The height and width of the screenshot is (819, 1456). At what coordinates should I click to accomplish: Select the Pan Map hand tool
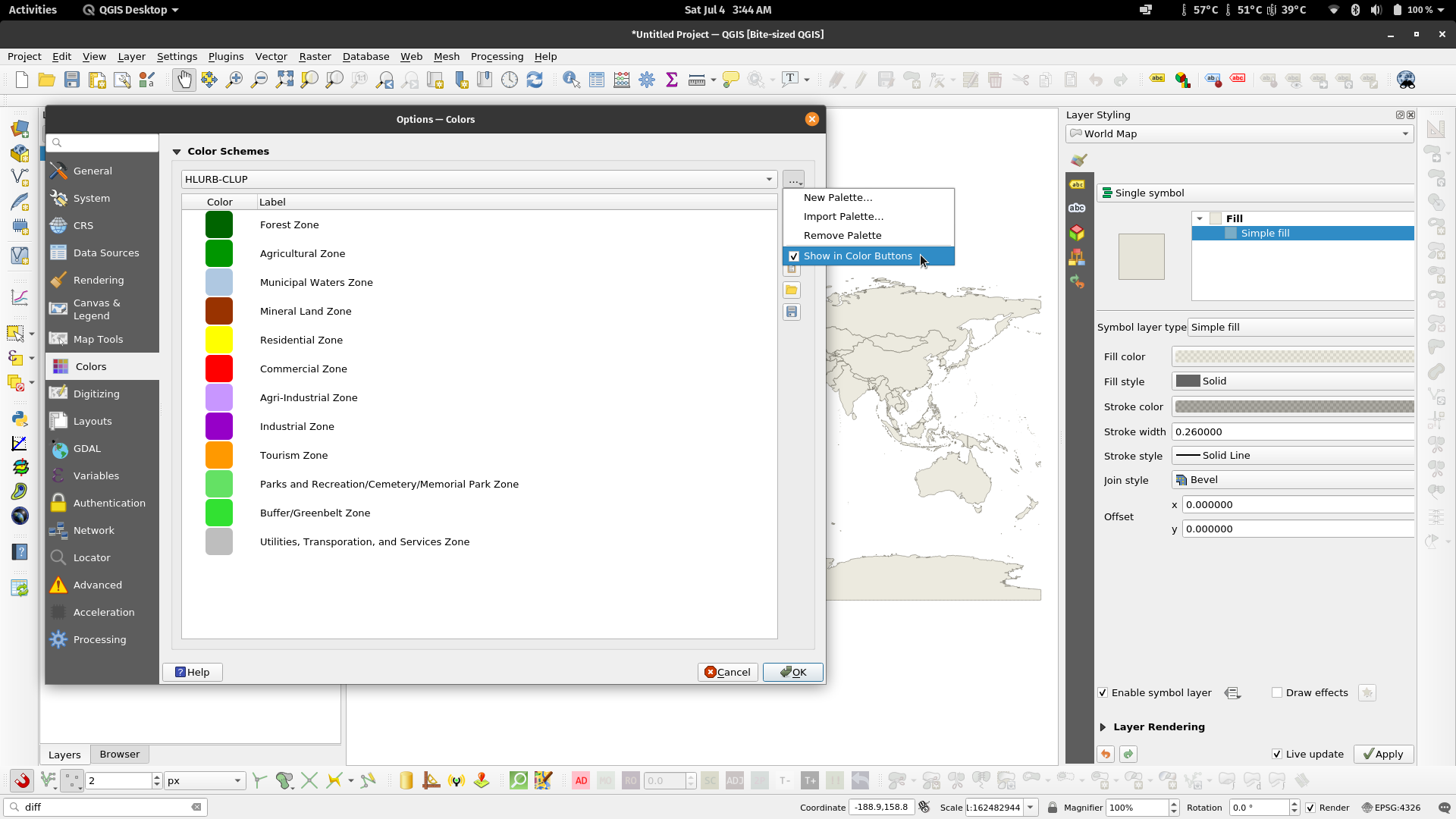184,80
